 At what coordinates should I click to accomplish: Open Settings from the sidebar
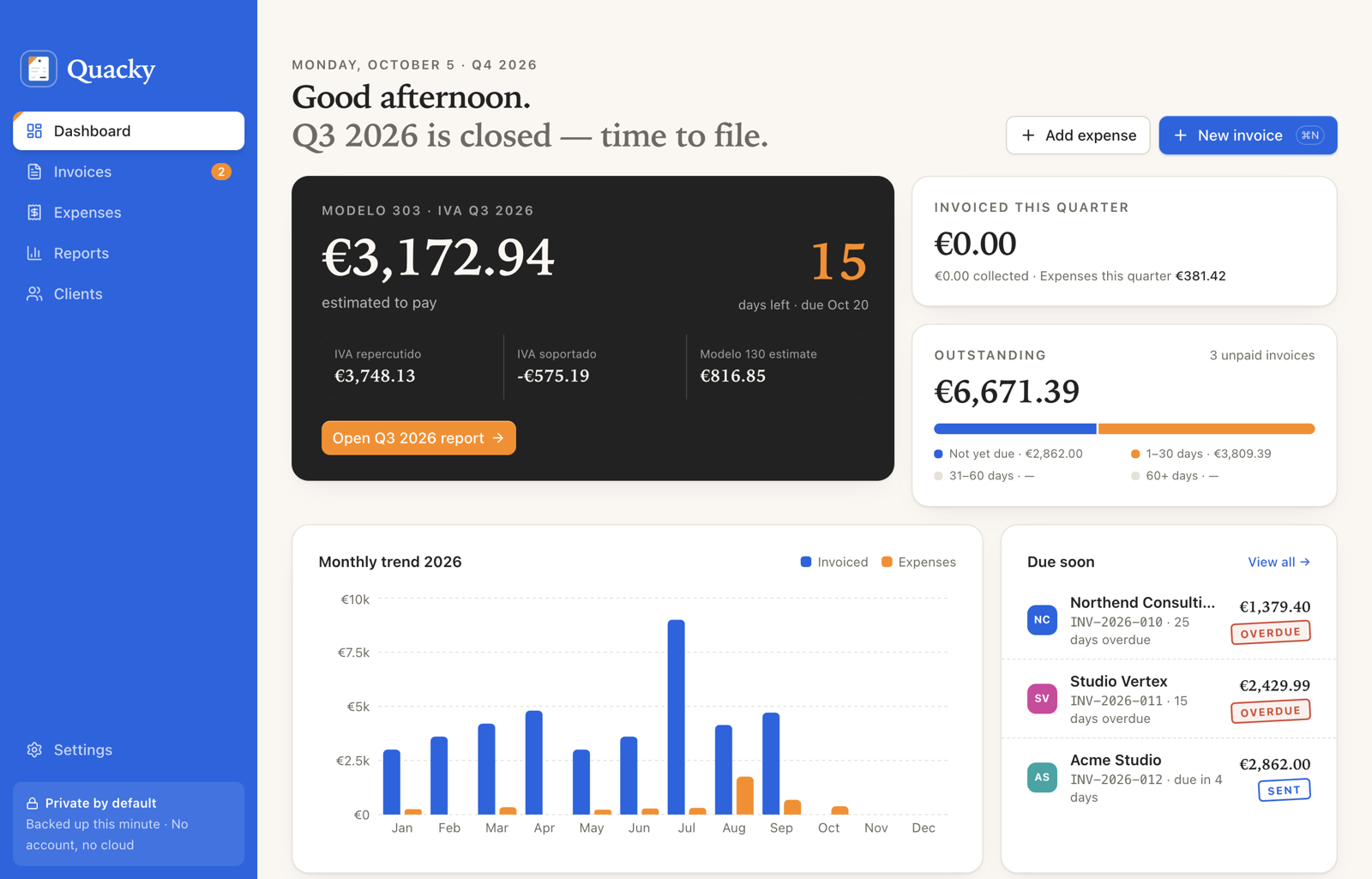pos(129,750)
